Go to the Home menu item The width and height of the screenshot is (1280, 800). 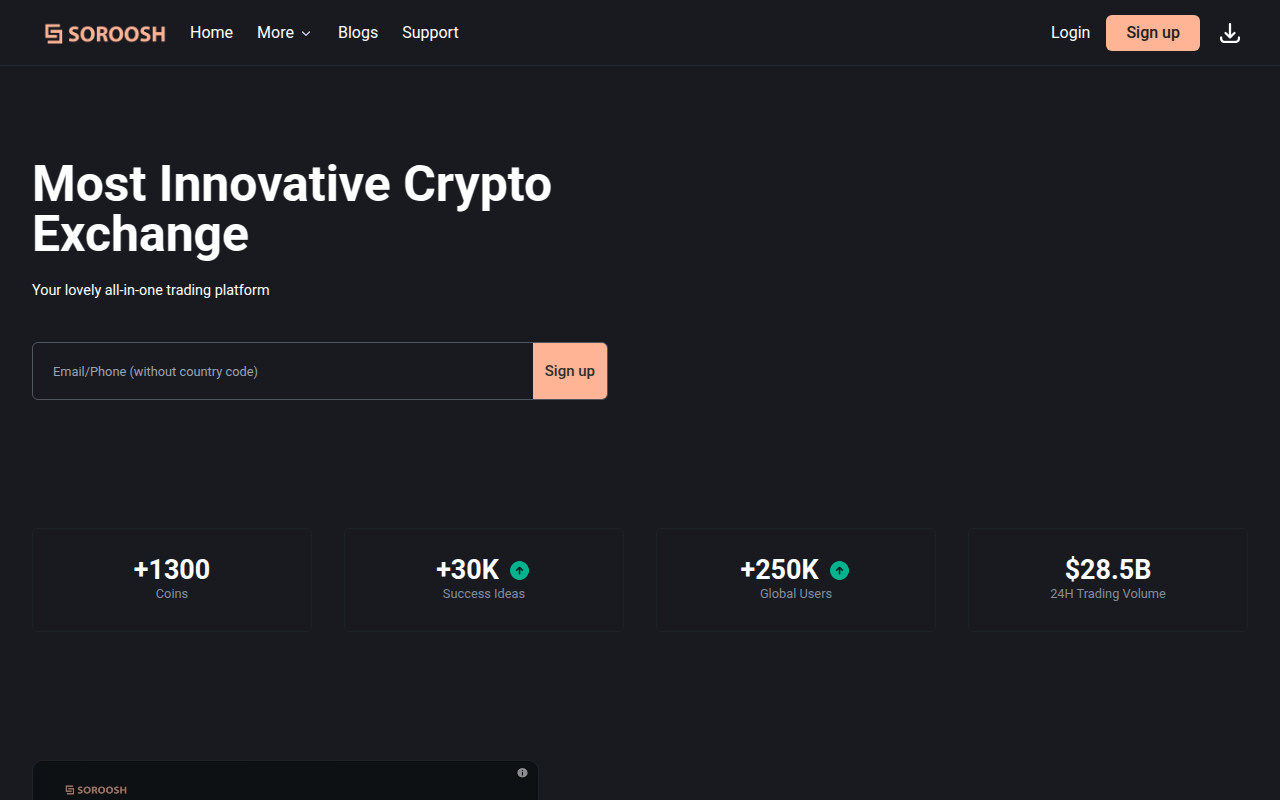click(211, 33)
